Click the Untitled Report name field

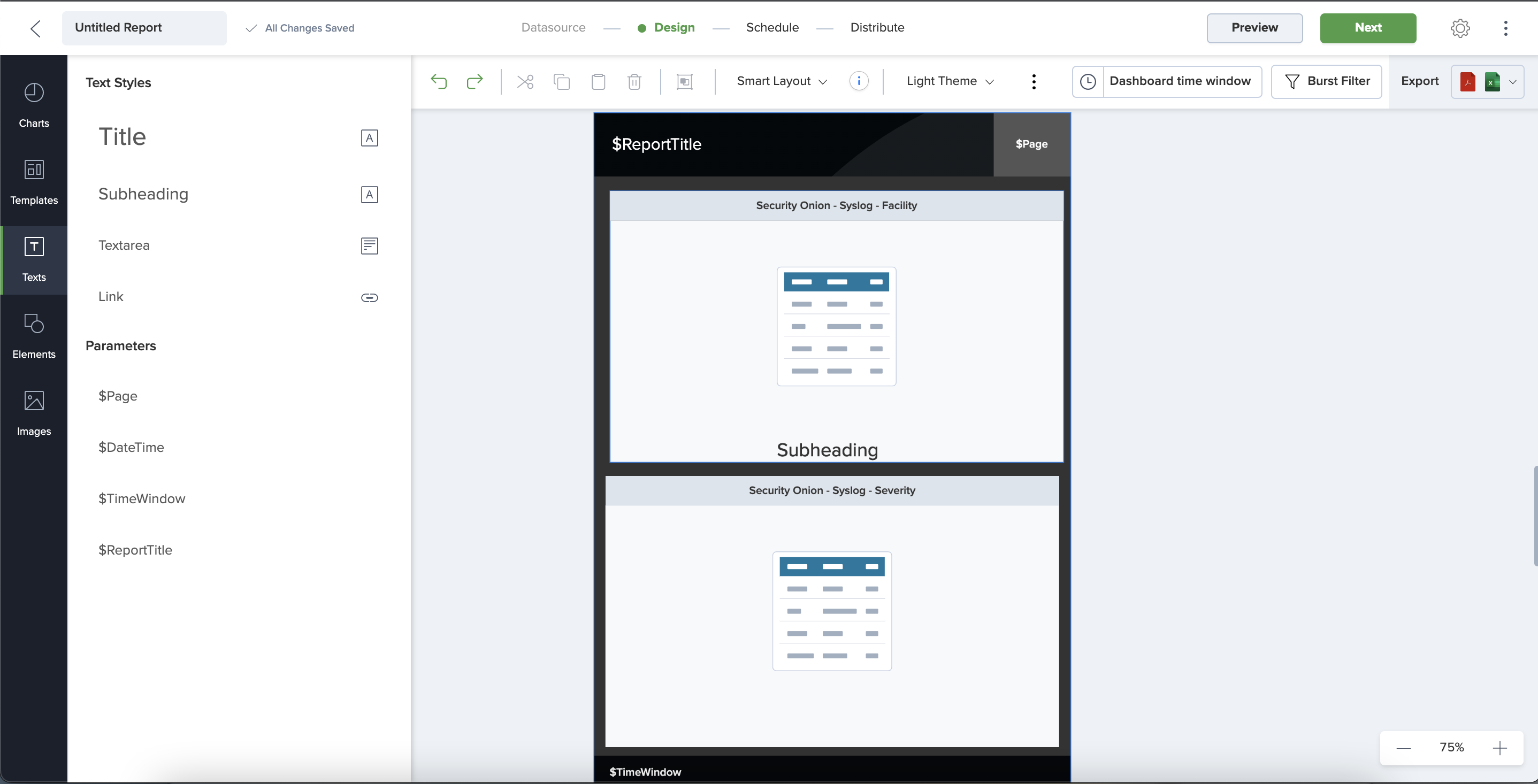tap(144, 28)
